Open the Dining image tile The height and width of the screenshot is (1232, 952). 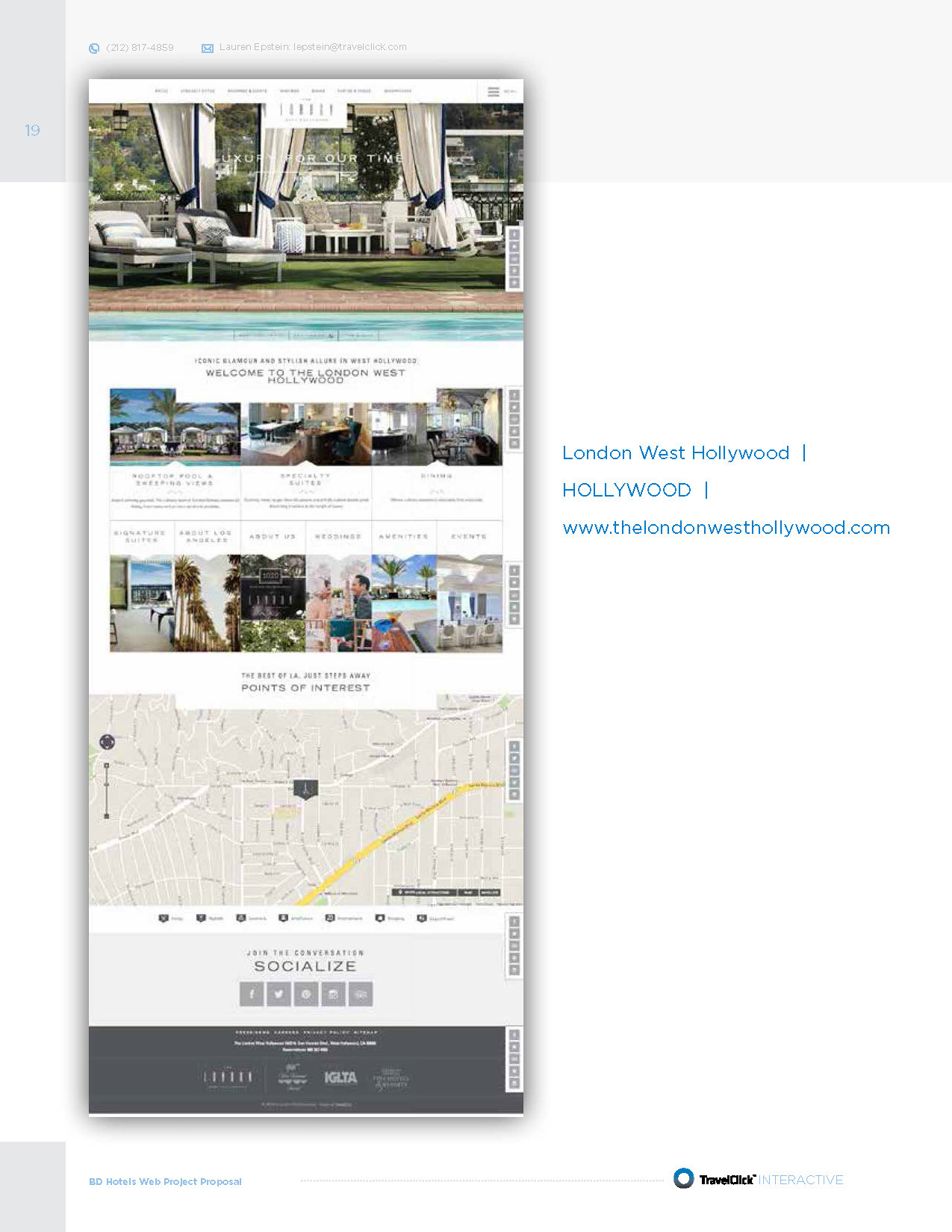(x=437, y=427)
